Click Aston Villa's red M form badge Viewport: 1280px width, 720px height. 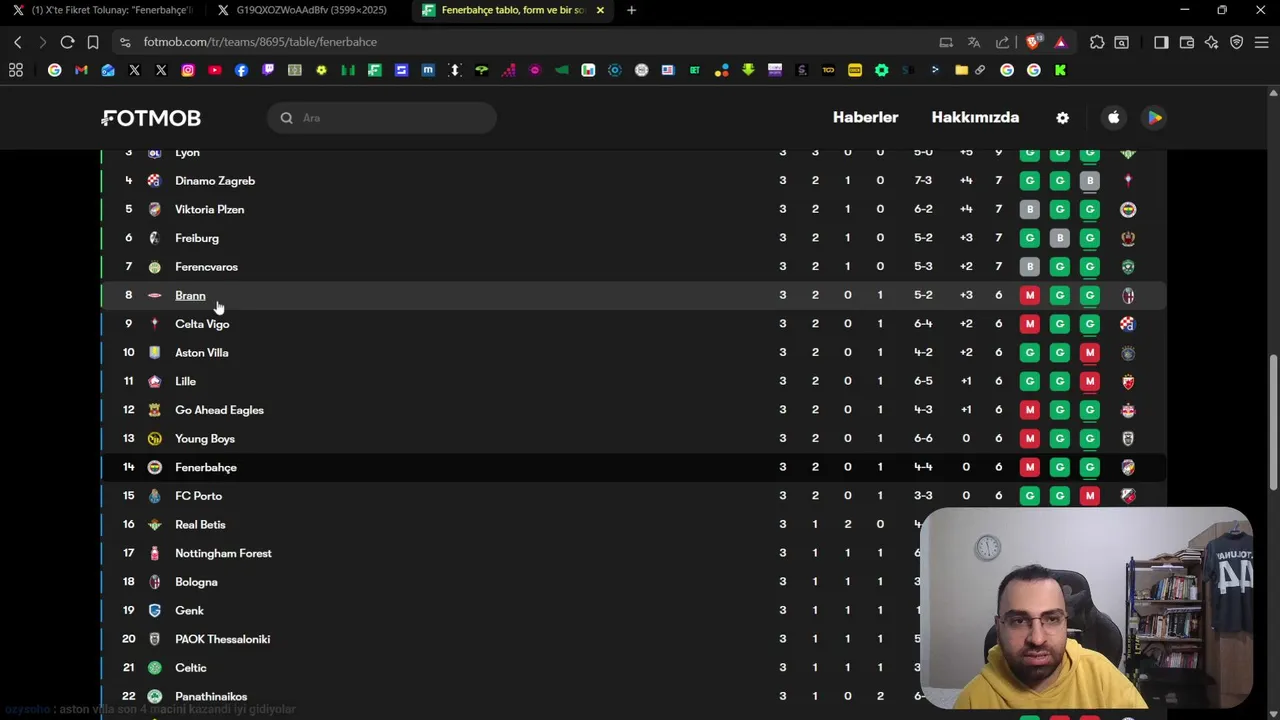tap(1090, 353)
